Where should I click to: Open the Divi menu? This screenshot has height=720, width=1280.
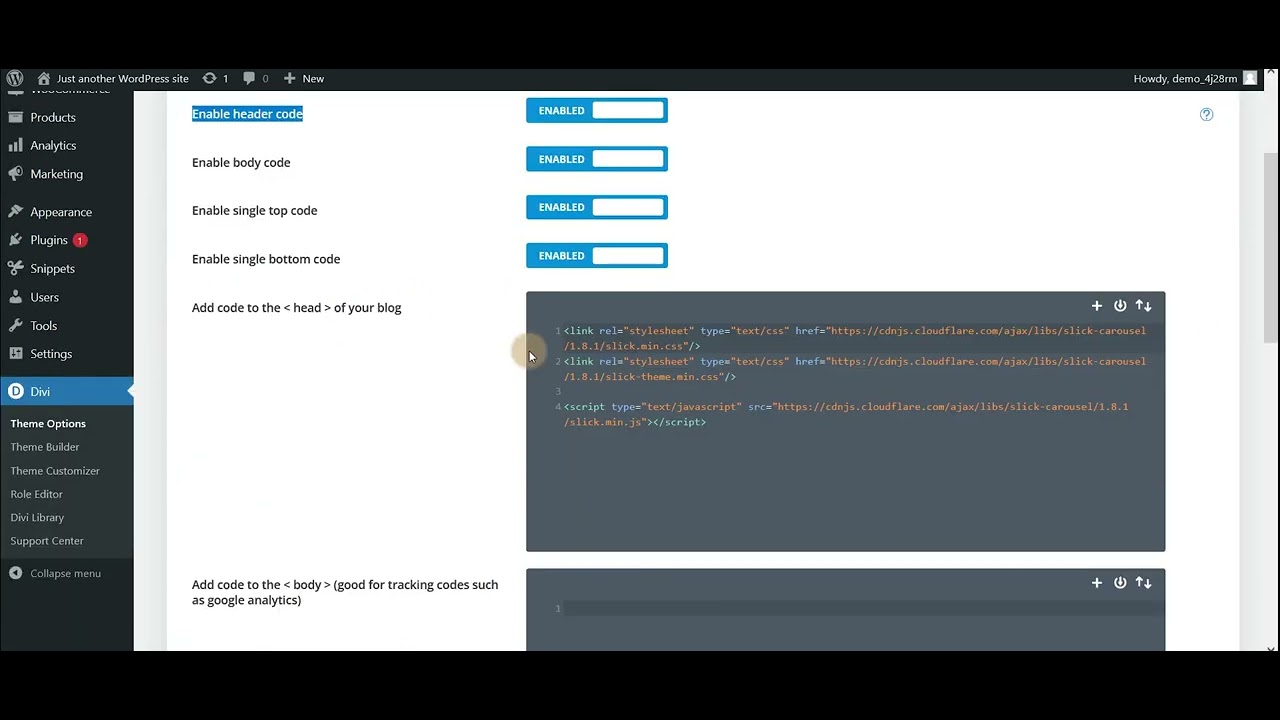67,391
